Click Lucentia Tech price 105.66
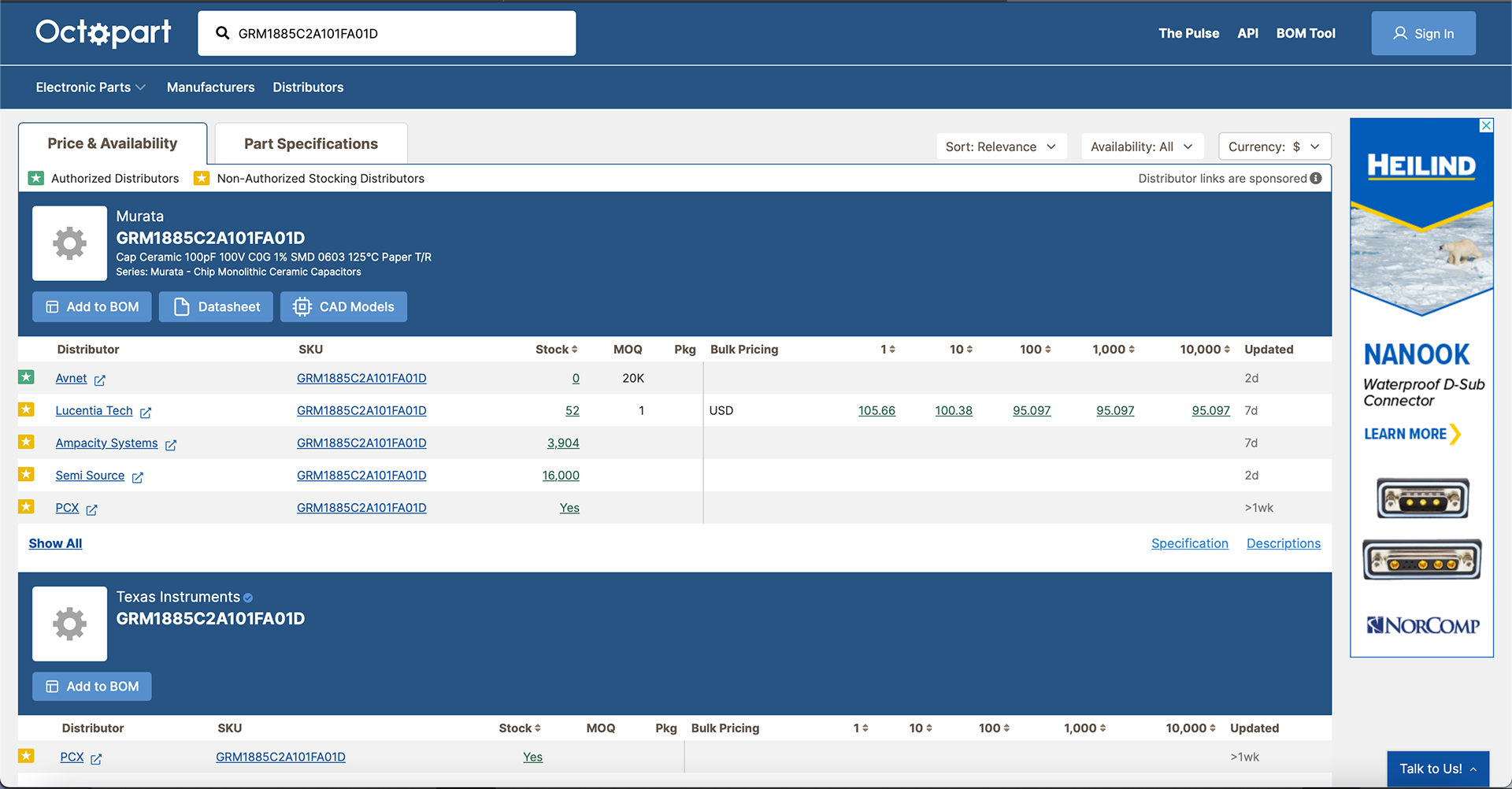Image resolution: width=1512 pixels, height=789 pixels. (x=876, y=411)
